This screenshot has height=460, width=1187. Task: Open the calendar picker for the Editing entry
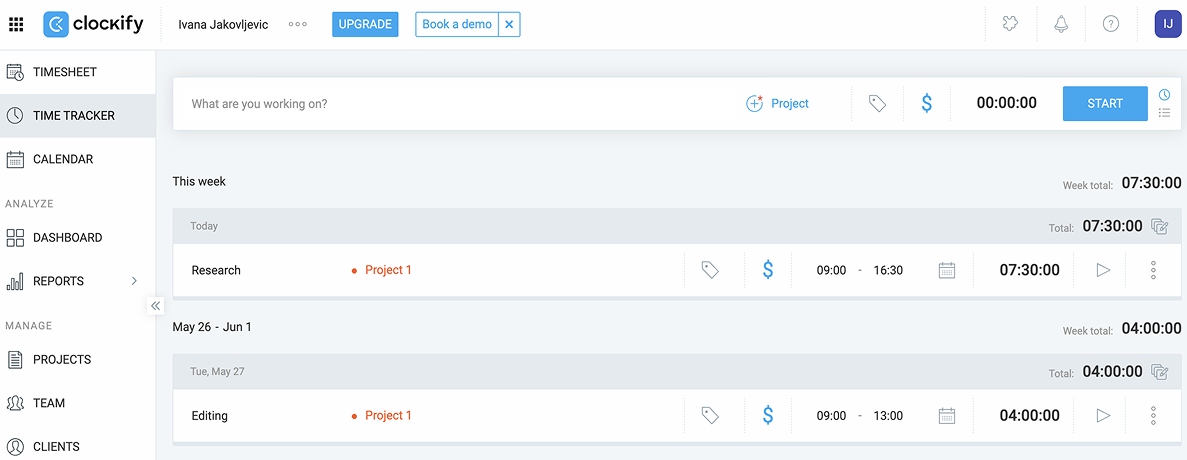[947, 416]
